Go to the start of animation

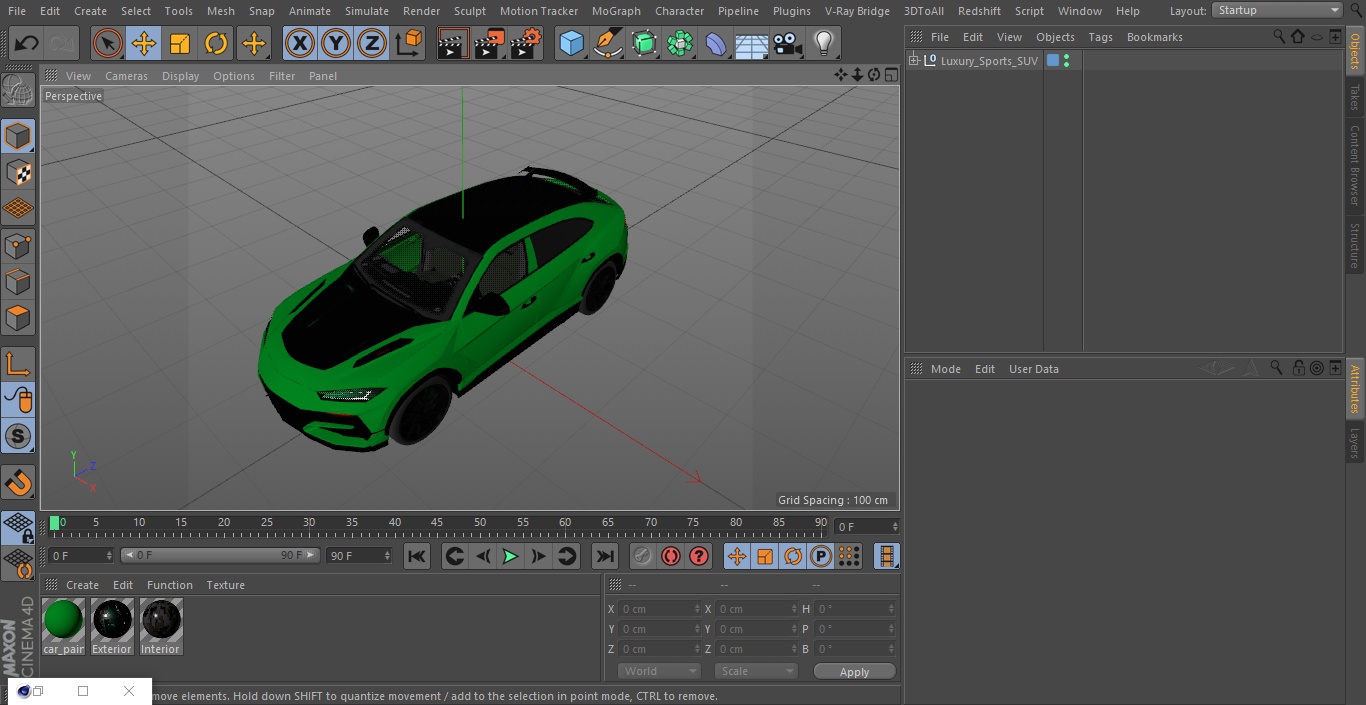tap(417, 556)
